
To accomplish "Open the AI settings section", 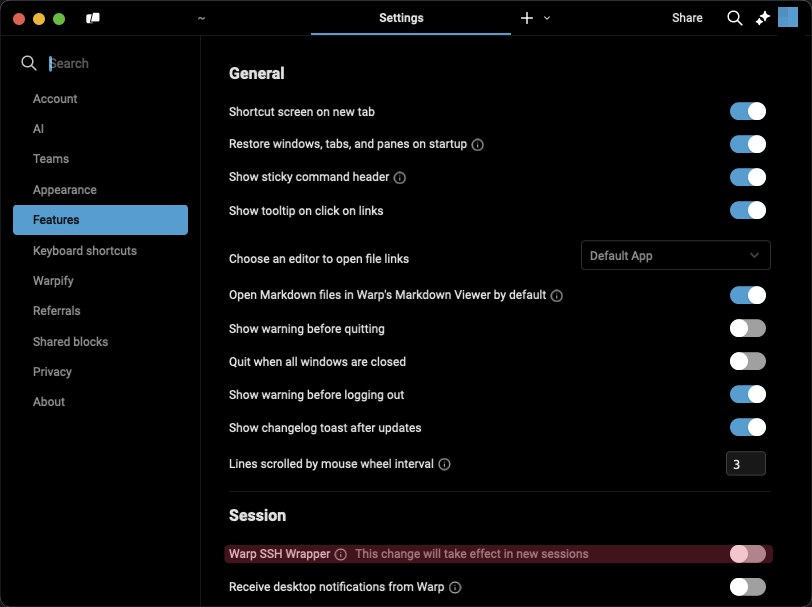I will [x=38, y=129].
